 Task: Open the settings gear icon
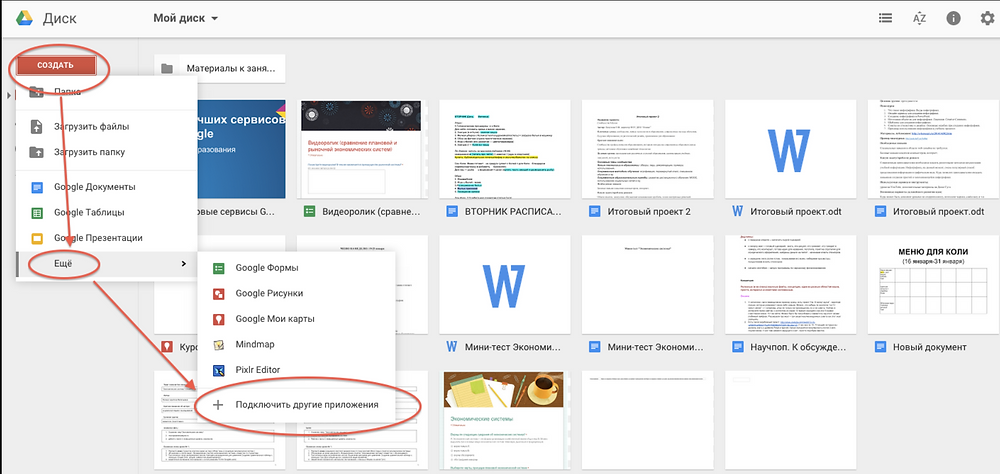986,18
